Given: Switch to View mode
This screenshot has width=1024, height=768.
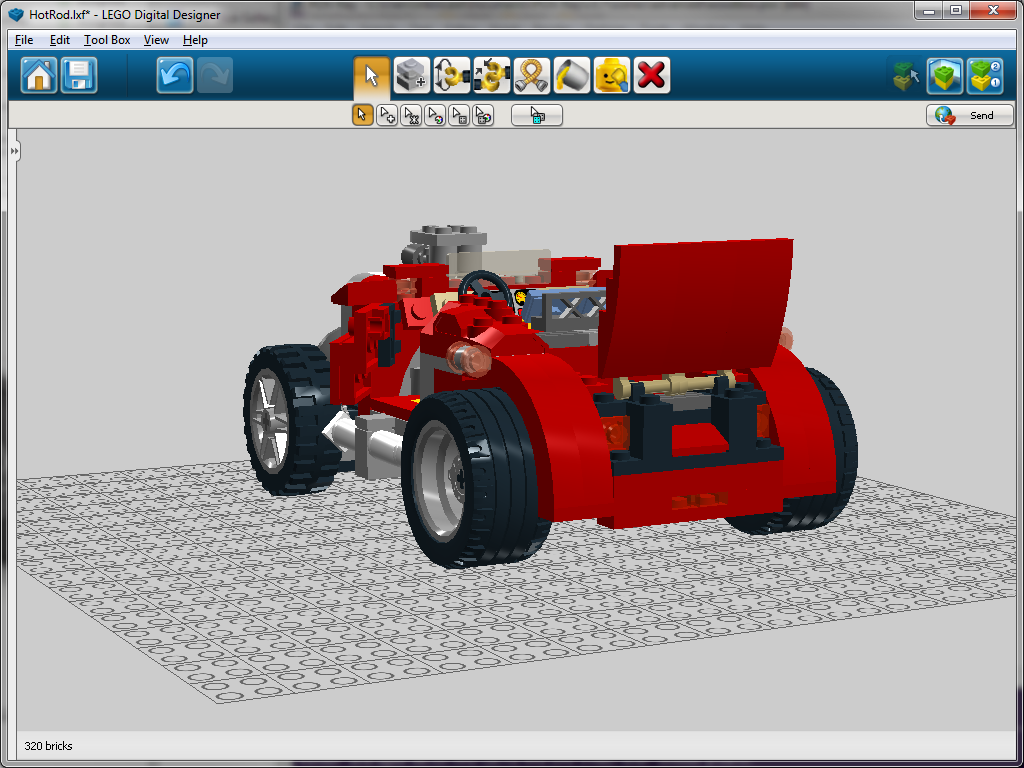Looking at the screenshot, I should [945, 75].
